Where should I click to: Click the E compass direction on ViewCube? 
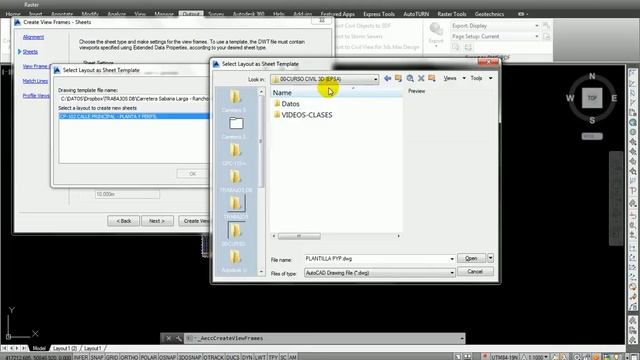pos(614,98)
